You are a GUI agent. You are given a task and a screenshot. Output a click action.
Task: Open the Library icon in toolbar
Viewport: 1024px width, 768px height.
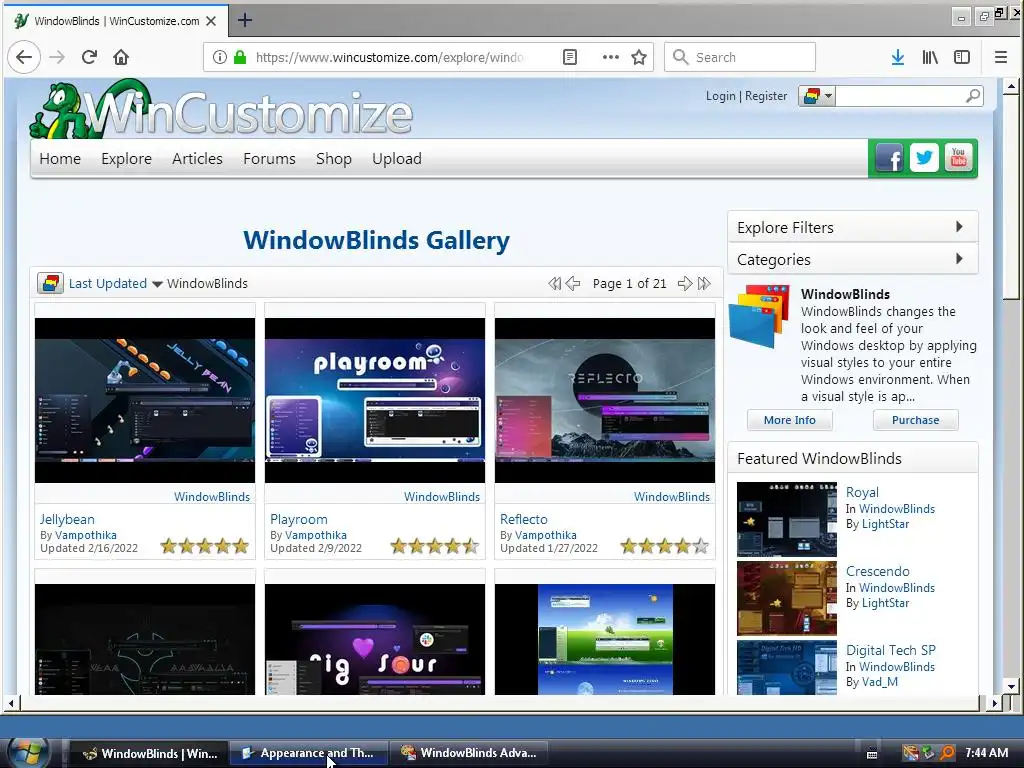930,57
